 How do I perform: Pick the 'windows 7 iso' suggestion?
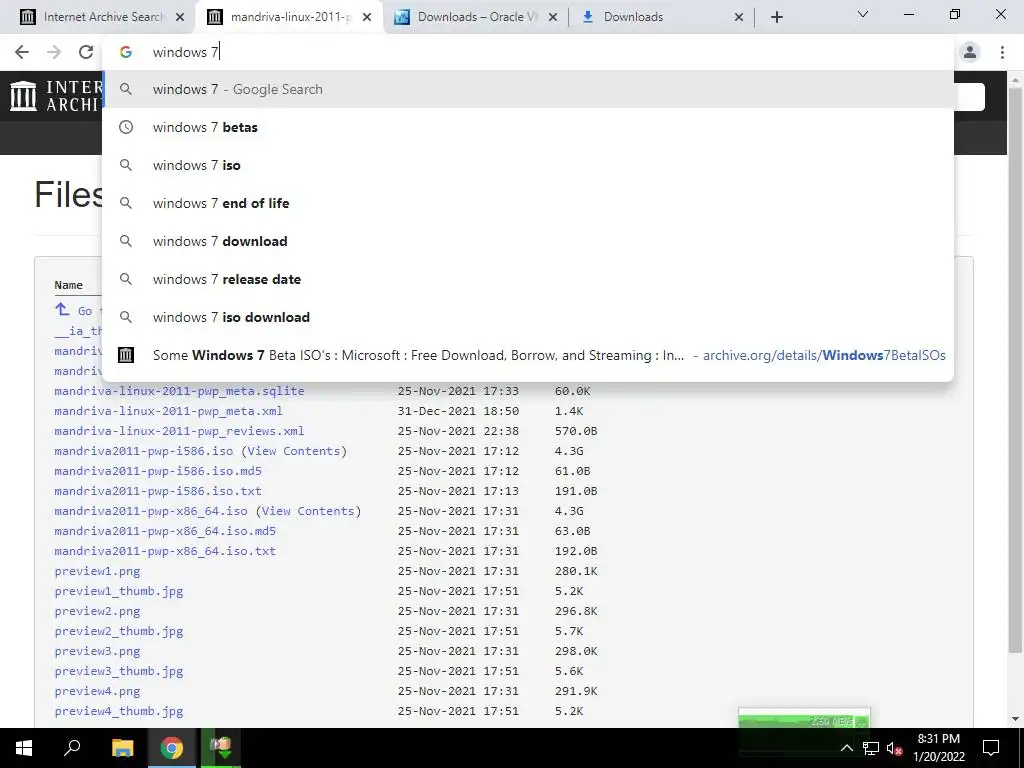(528, 165)
